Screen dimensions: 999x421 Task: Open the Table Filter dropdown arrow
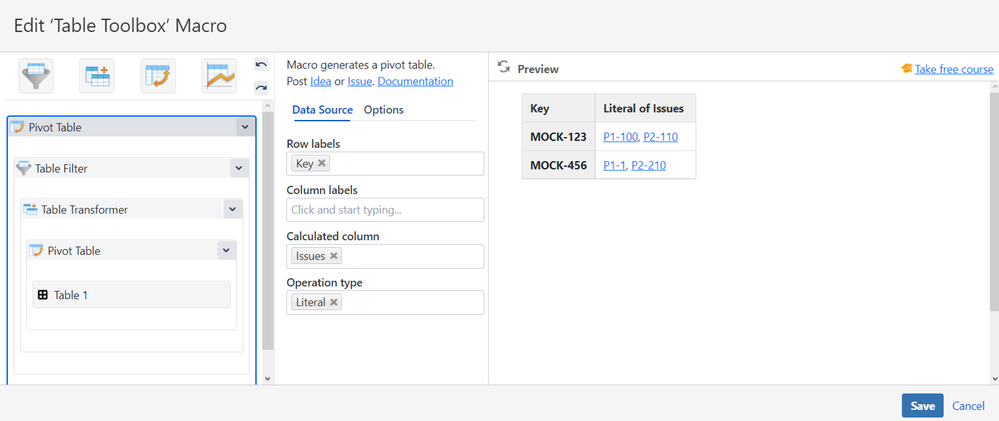[238, 169]
